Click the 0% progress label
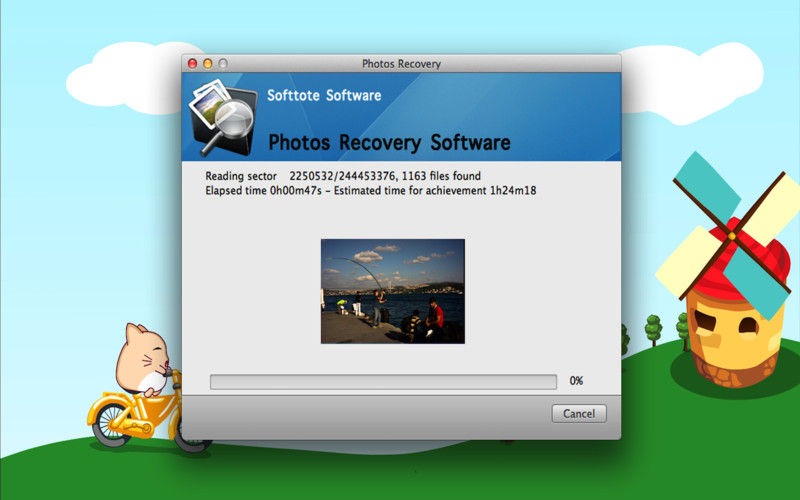The image size is (800, 500). pyautogui.click(x=576, y=381)
